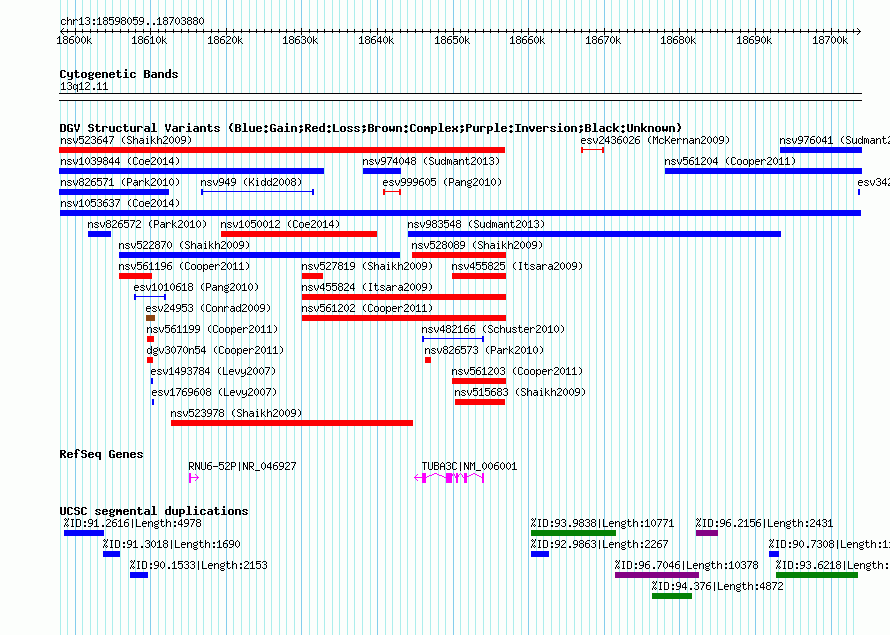This screenshot has height=635, width=890.
Task: Click ruler position 18610k
Action: (149, 41)
